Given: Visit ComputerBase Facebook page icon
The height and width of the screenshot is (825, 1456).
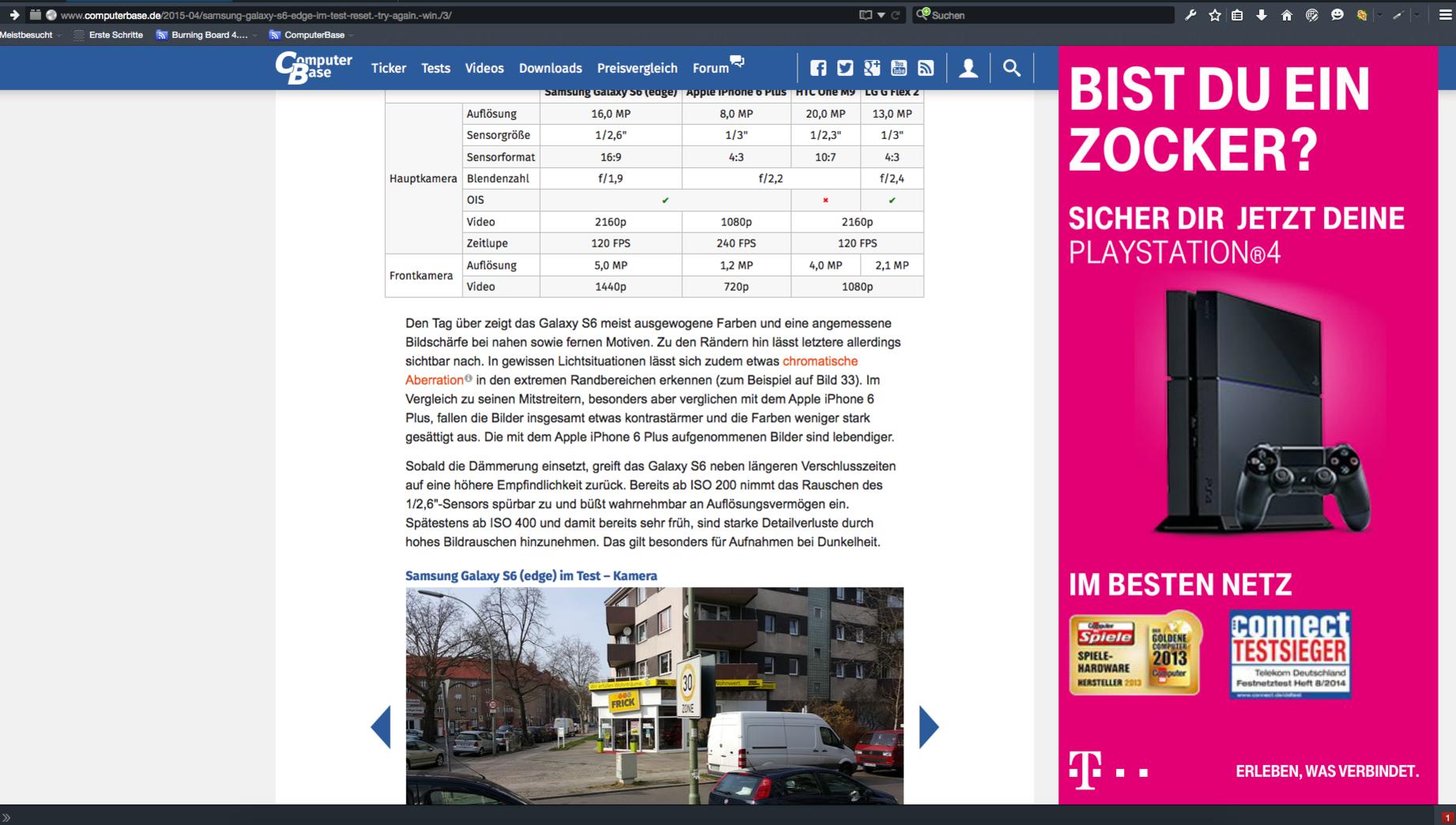Looking at the screenshot, I should coord(818,68).
